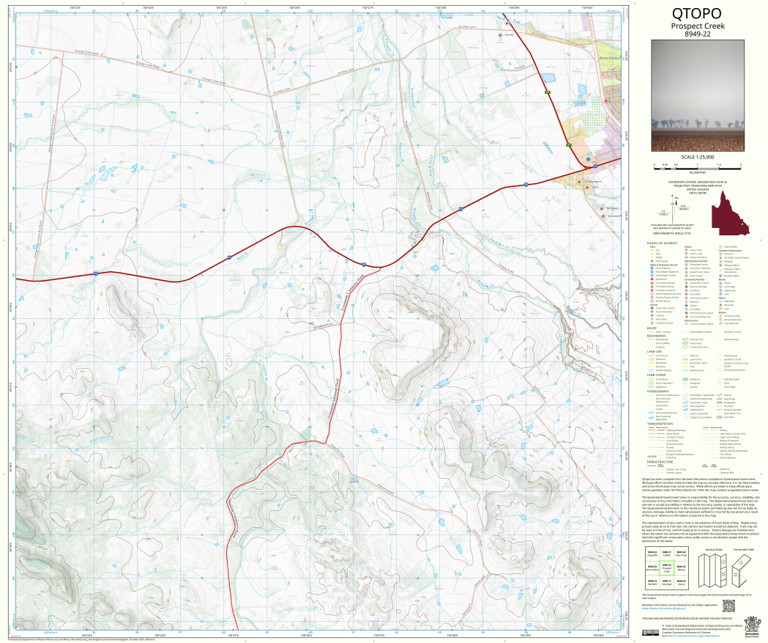Screen dimensions: 768x643
Task: Open the QTopo application URL link
Action: 665,609
